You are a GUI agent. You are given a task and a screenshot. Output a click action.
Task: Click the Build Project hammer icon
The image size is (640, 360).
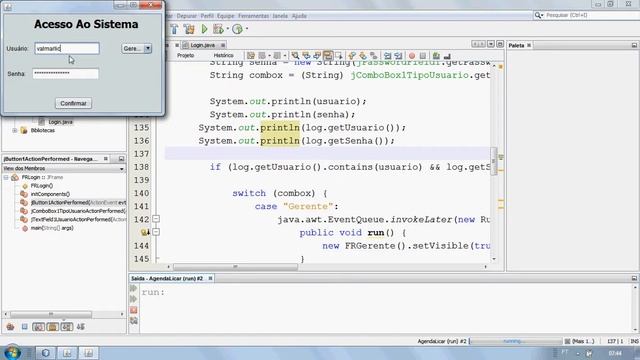(174, 29)
